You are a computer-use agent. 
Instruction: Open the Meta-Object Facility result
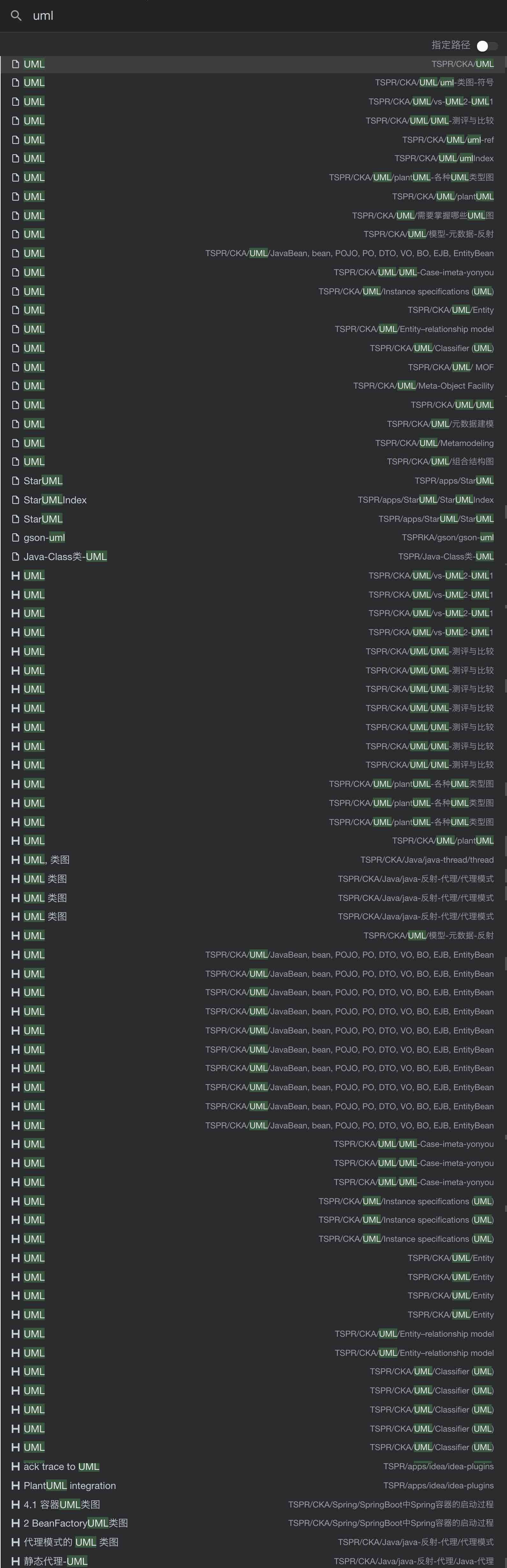(253, 386)
